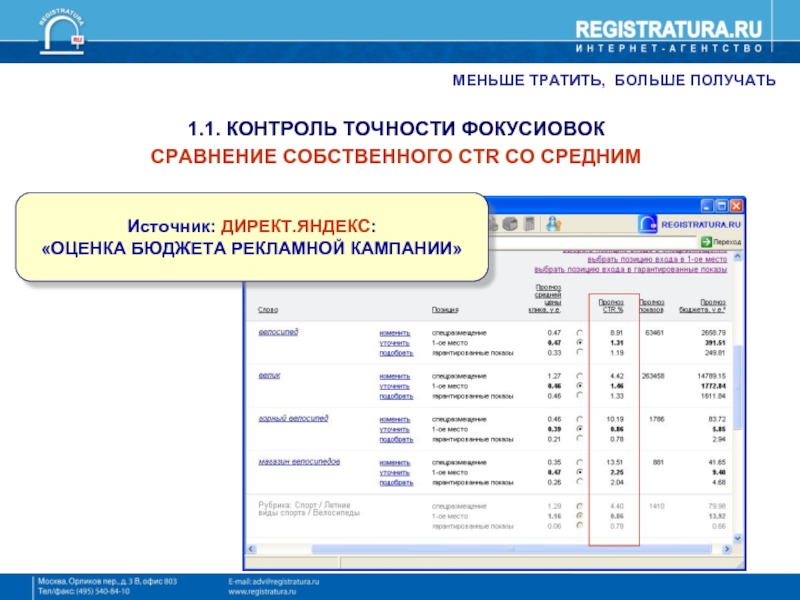Minimize the embedded browser window
The height and width of the screenshot is (600, 800).
pyautogui.click(x=707, y=206)
